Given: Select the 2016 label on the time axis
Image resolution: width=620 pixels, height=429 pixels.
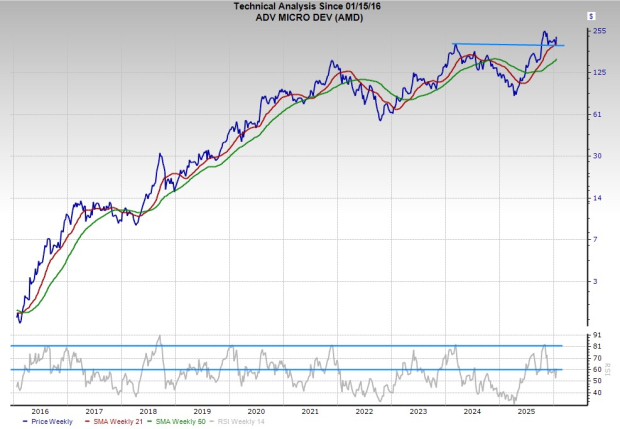Looking at the screenshot, I should [39, 411].
